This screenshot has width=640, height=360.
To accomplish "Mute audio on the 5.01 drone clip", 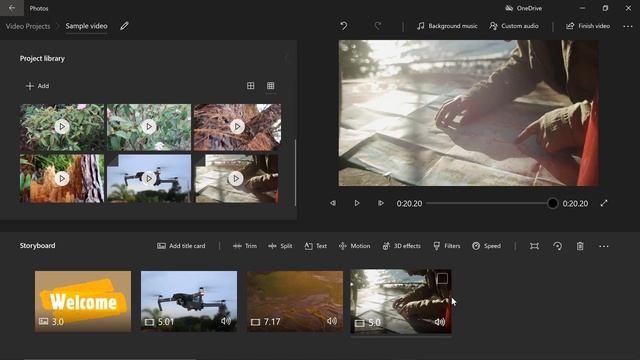I will (226, 321).
